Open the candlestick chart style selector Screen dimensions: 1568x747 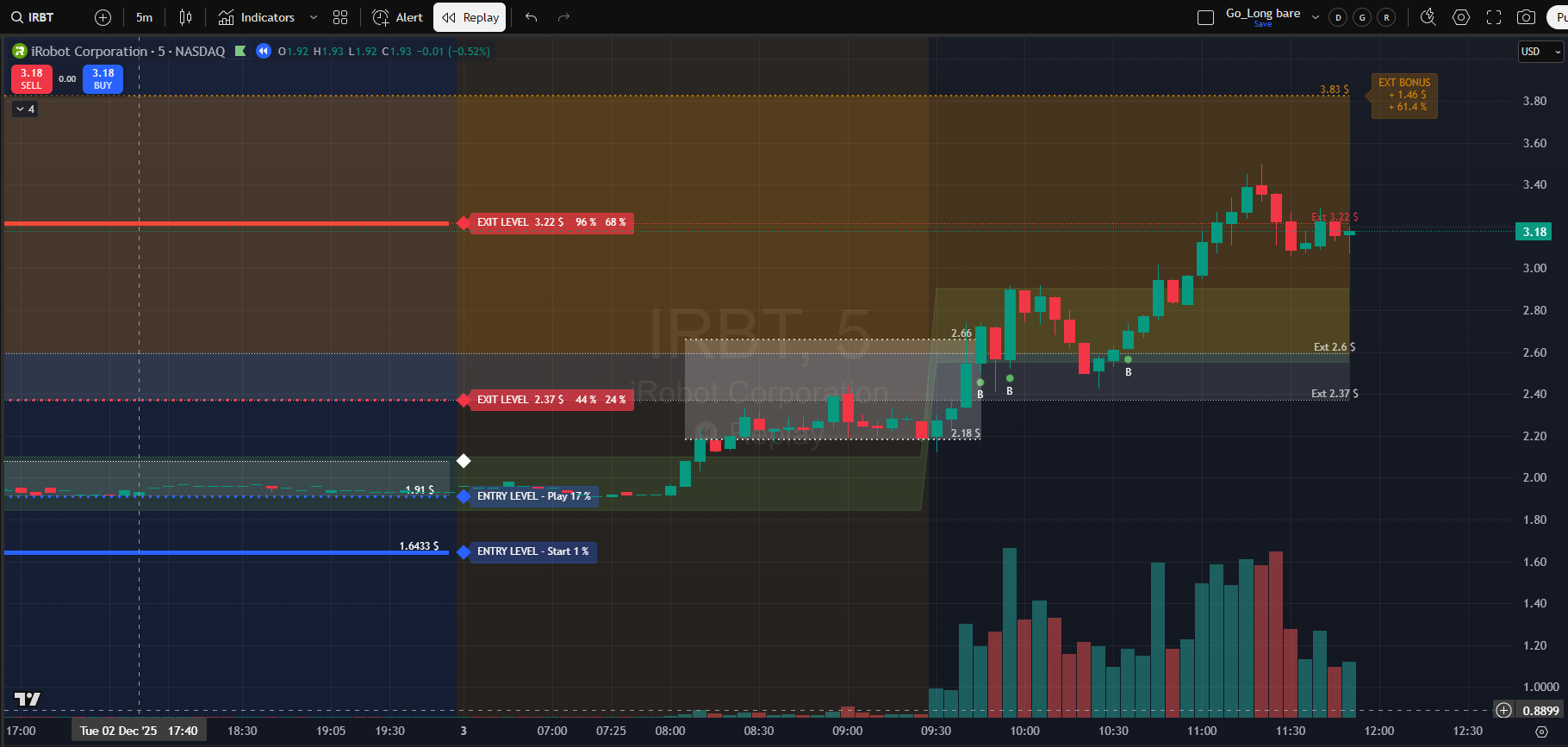(185, 17)
